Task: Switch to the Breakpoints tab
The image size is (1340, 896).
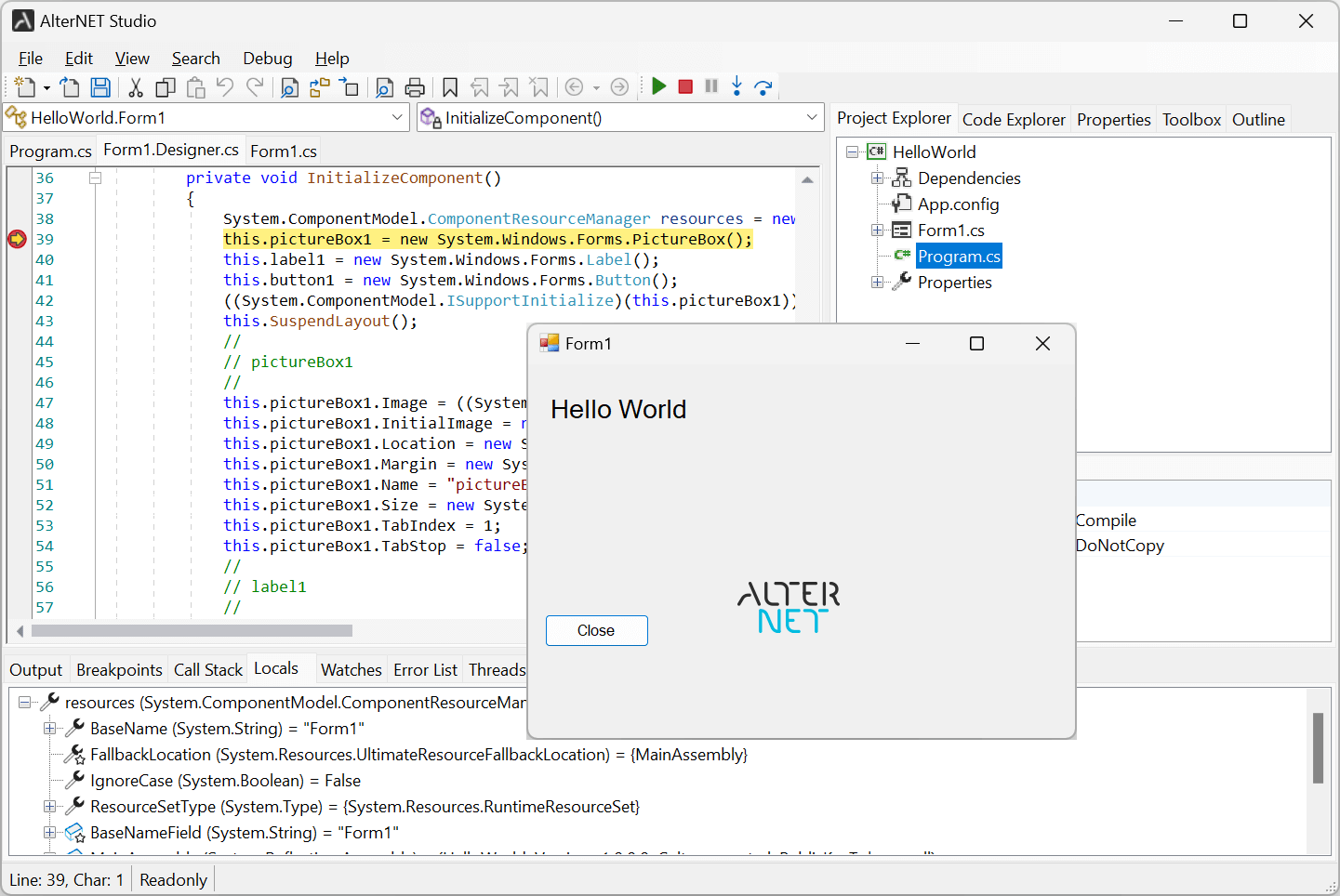Action: click(x=119, y=669)
